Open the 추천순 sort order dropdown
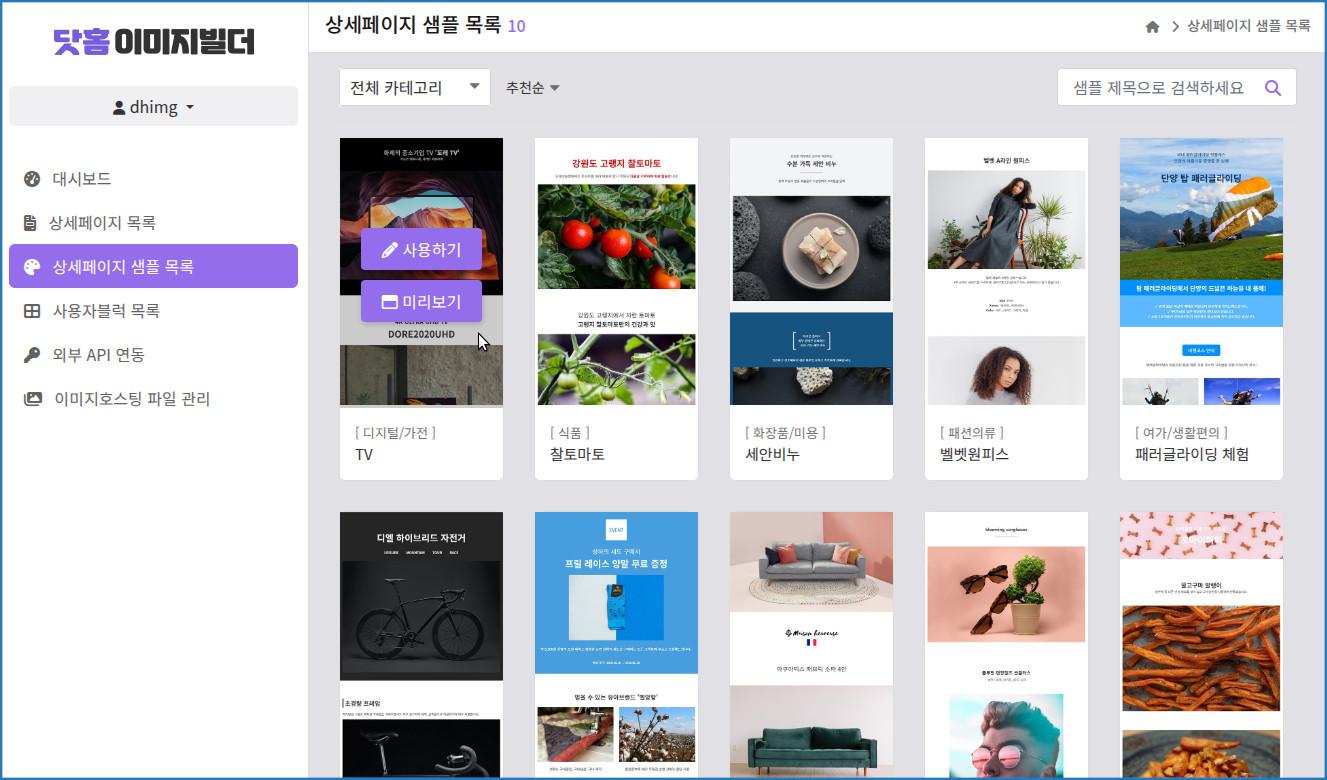This screenshot has width=1327, height=780. click(531, 87)
